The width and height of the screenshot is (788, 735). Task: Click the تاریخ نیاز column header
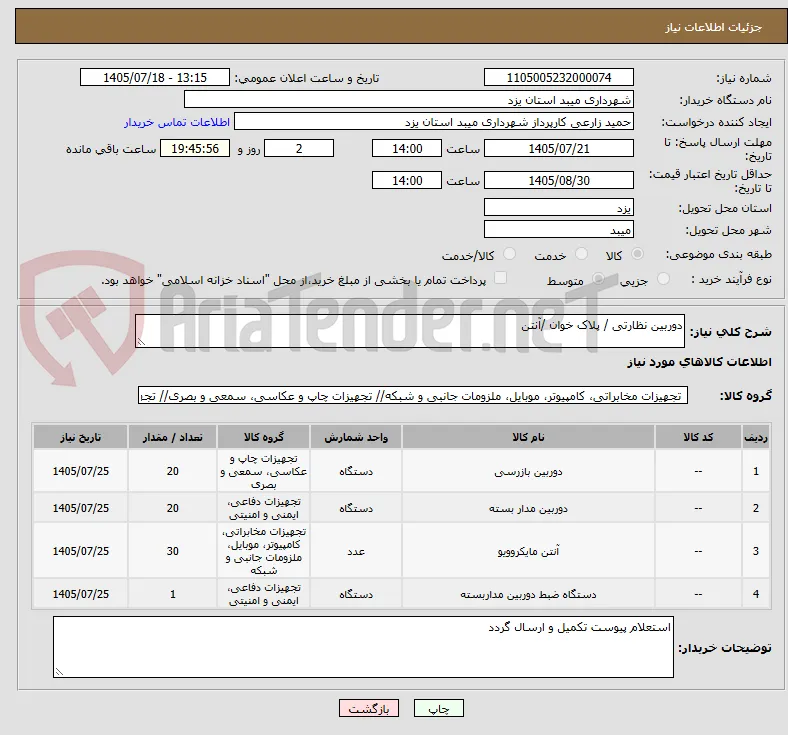(x=80, y=437)
